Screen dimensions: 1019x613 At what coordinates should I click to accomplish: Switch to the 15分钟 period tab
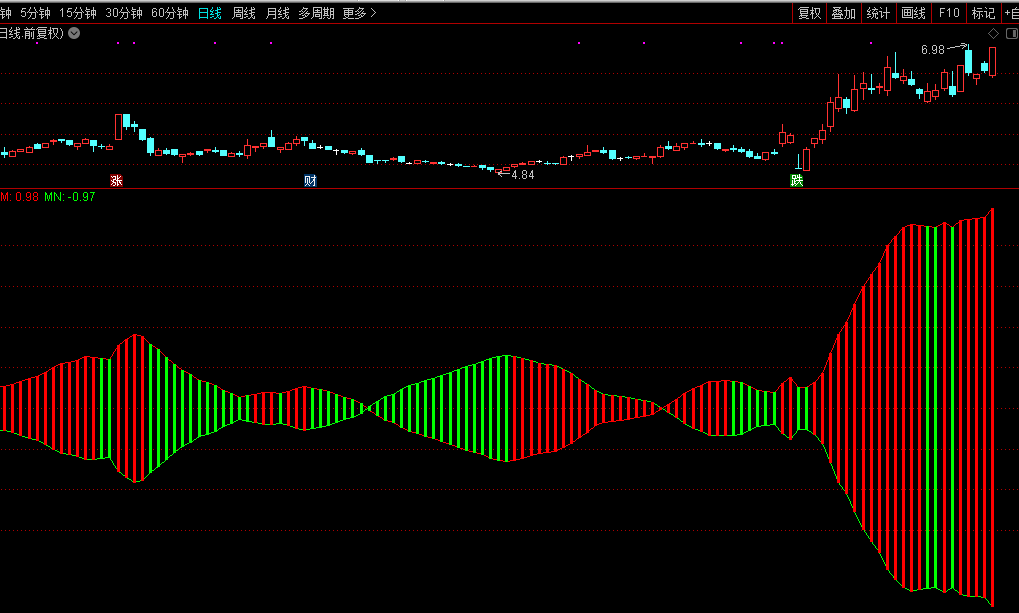coord(78,13)
